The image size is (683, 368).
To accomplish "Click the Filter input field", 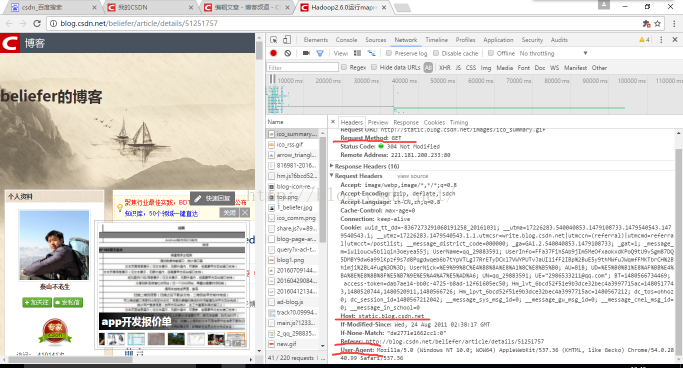I will tap(302, 67).
